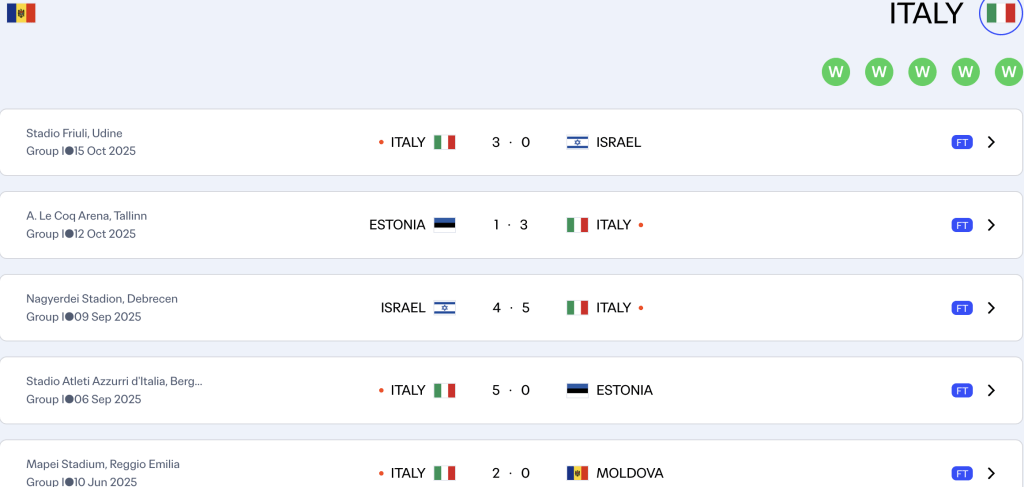
Task: Click the circled Italy flag in header
Action: click(1000, 13)
